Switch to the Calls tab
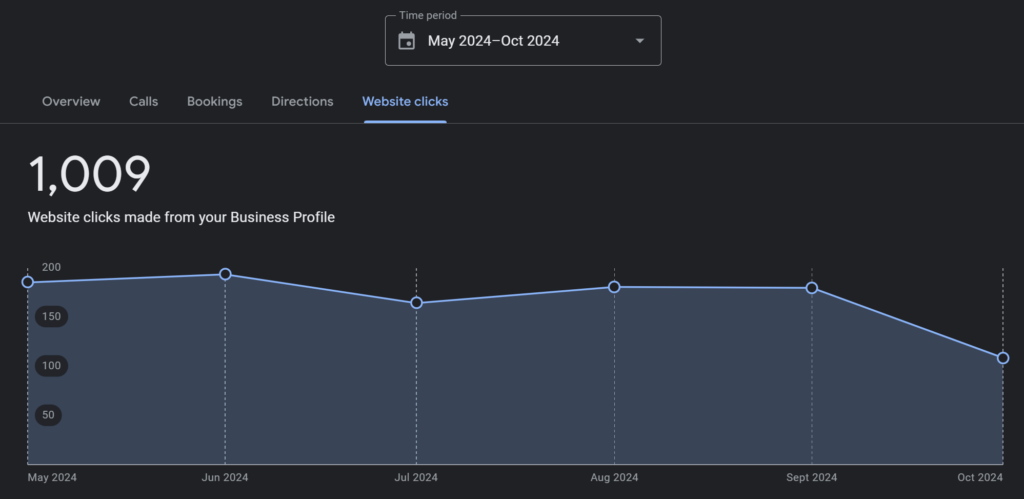 (x=144, y=101)
